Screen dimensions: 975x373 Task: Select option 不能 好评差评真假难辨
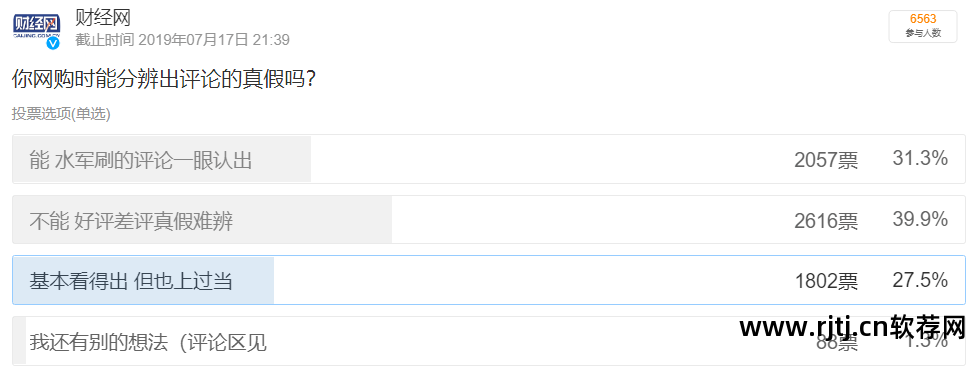pyautogui.click(x=488, y=219)
